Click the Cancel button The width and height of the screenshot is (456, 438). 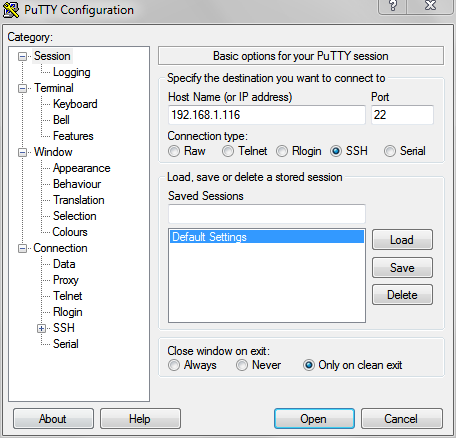coord(402,419)
